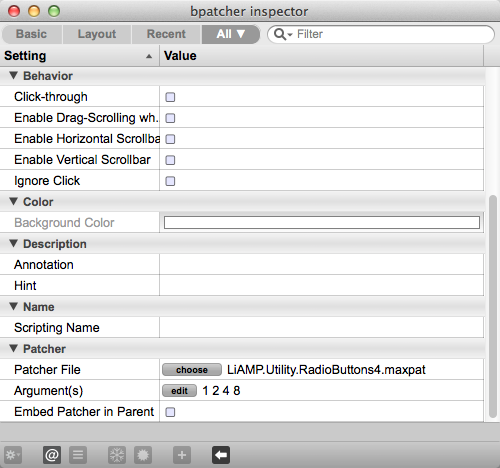
Task: Click choose button for Patcher File
Action: tap(192, 370)
